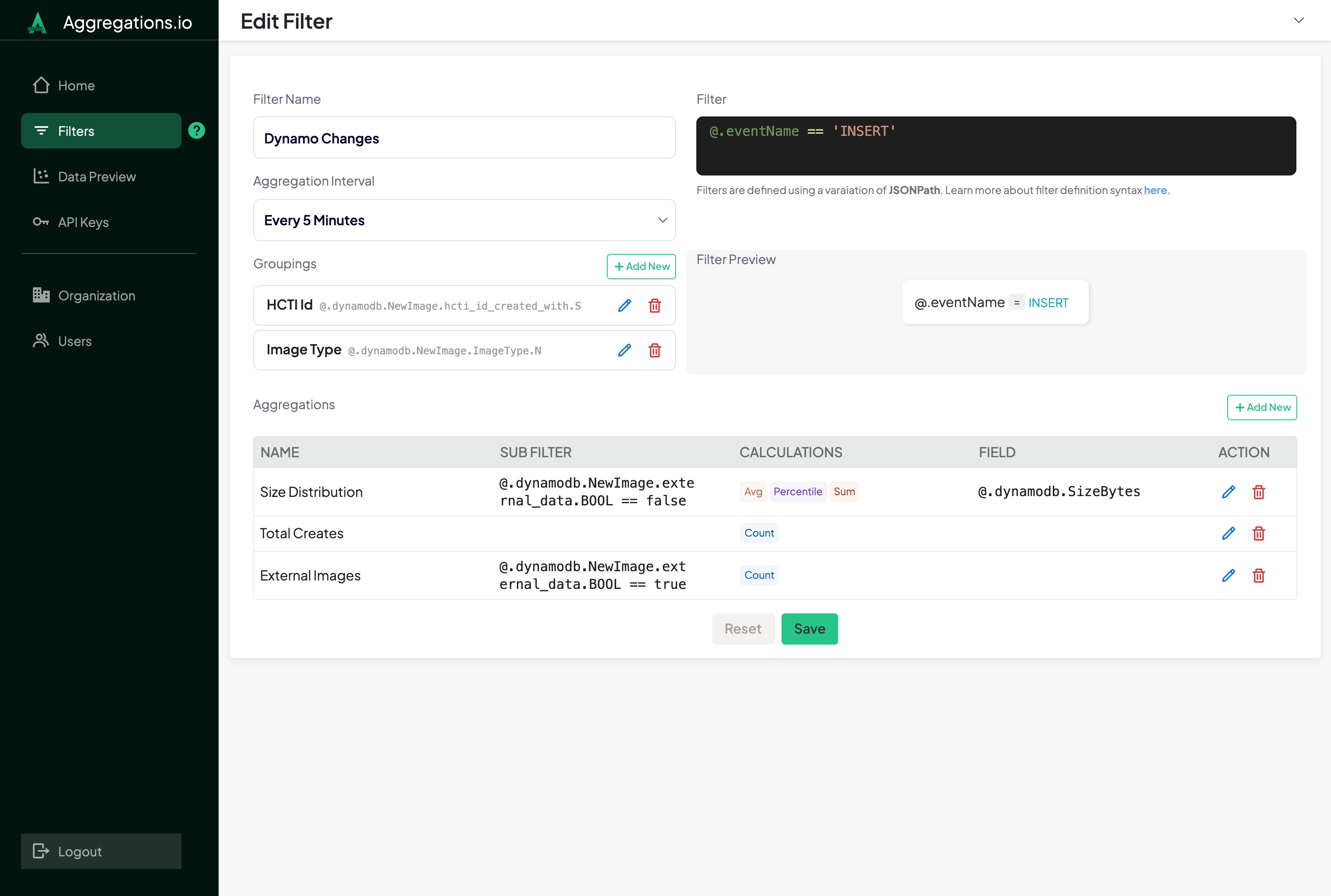Go to Data Preview page
The height and width of the screenshot is (896, 1331).
97,177
